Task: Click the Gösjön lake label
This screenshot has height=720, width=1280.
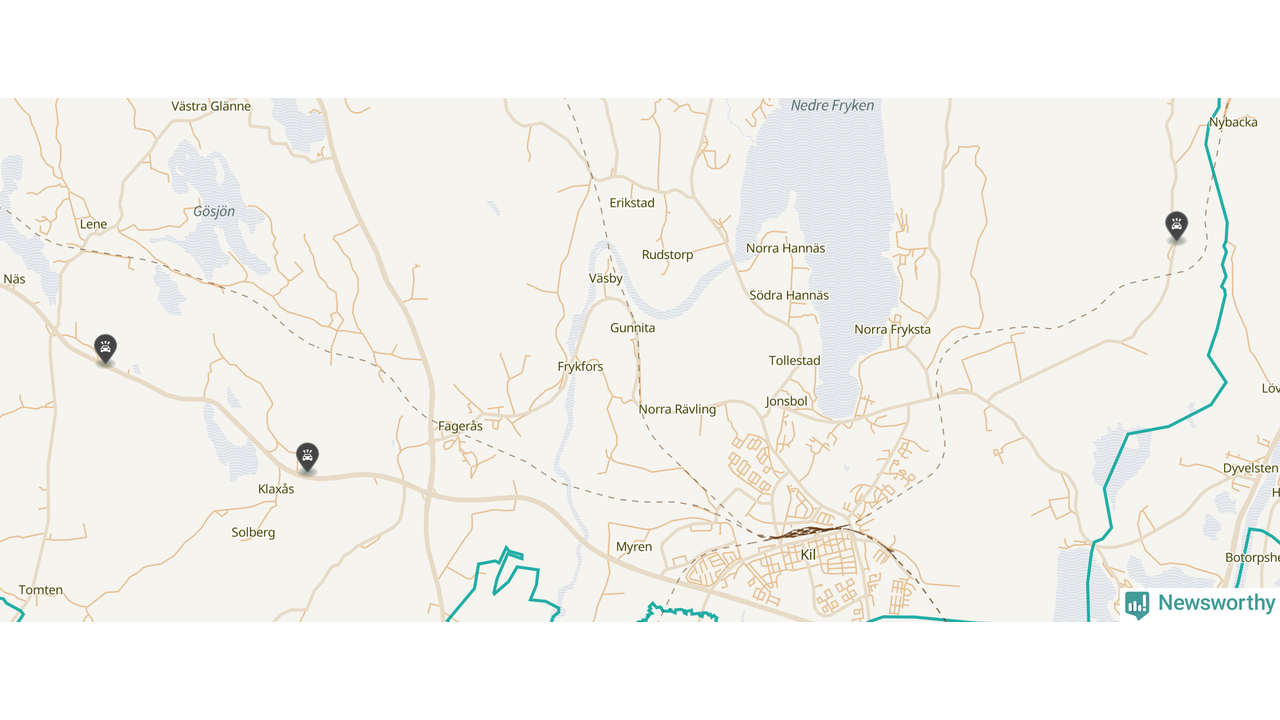Action: 214,212
